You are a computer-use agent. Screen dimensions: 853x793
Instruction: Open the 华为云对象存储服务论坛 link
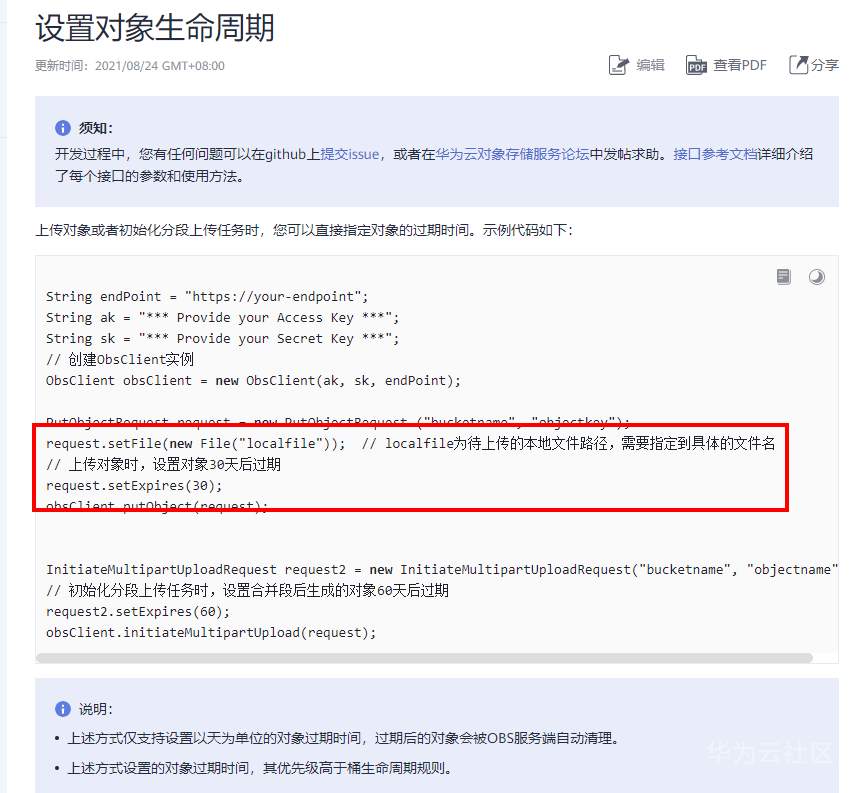512,154
